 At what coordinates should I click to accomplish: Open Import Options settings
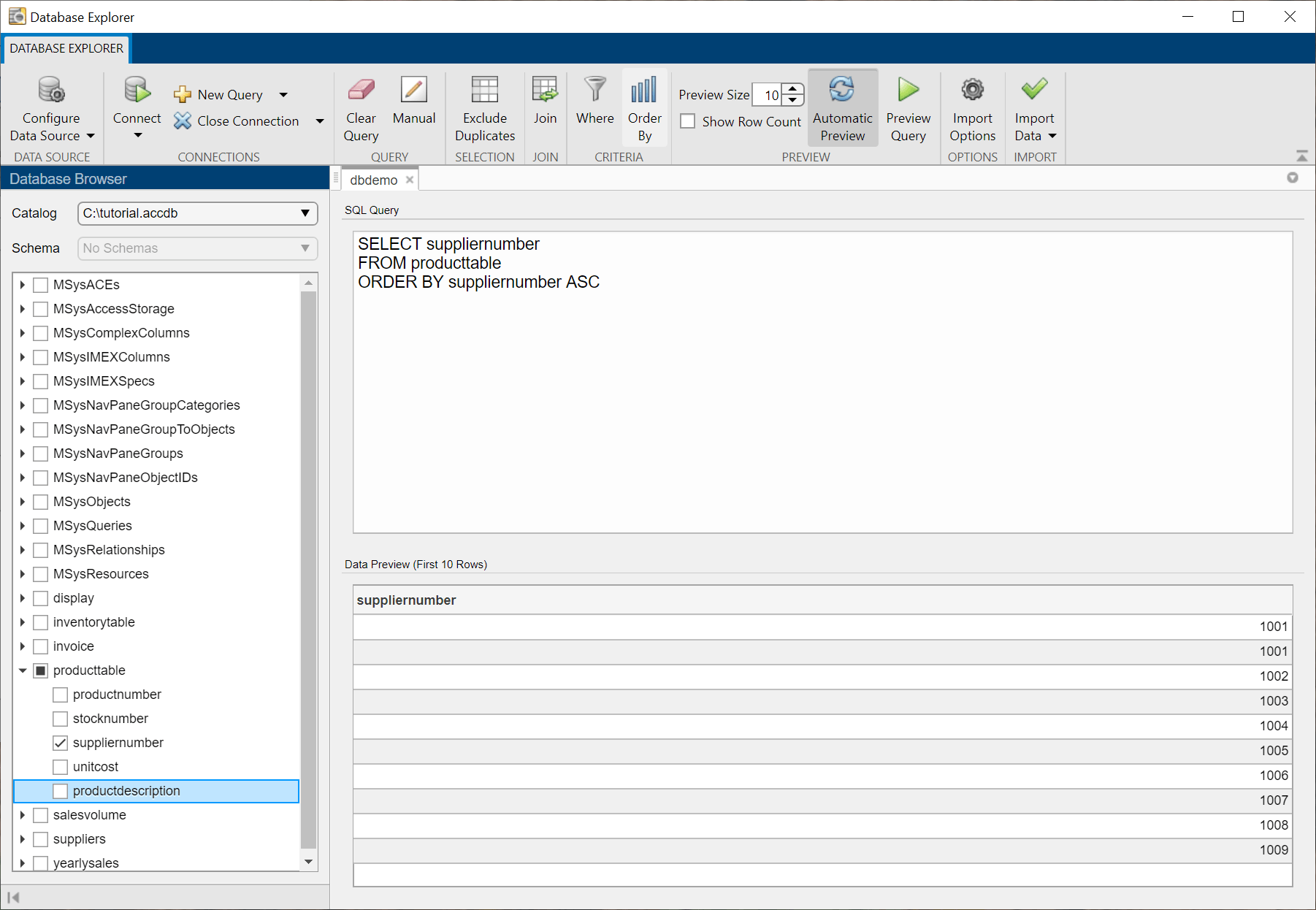[973, 109]
